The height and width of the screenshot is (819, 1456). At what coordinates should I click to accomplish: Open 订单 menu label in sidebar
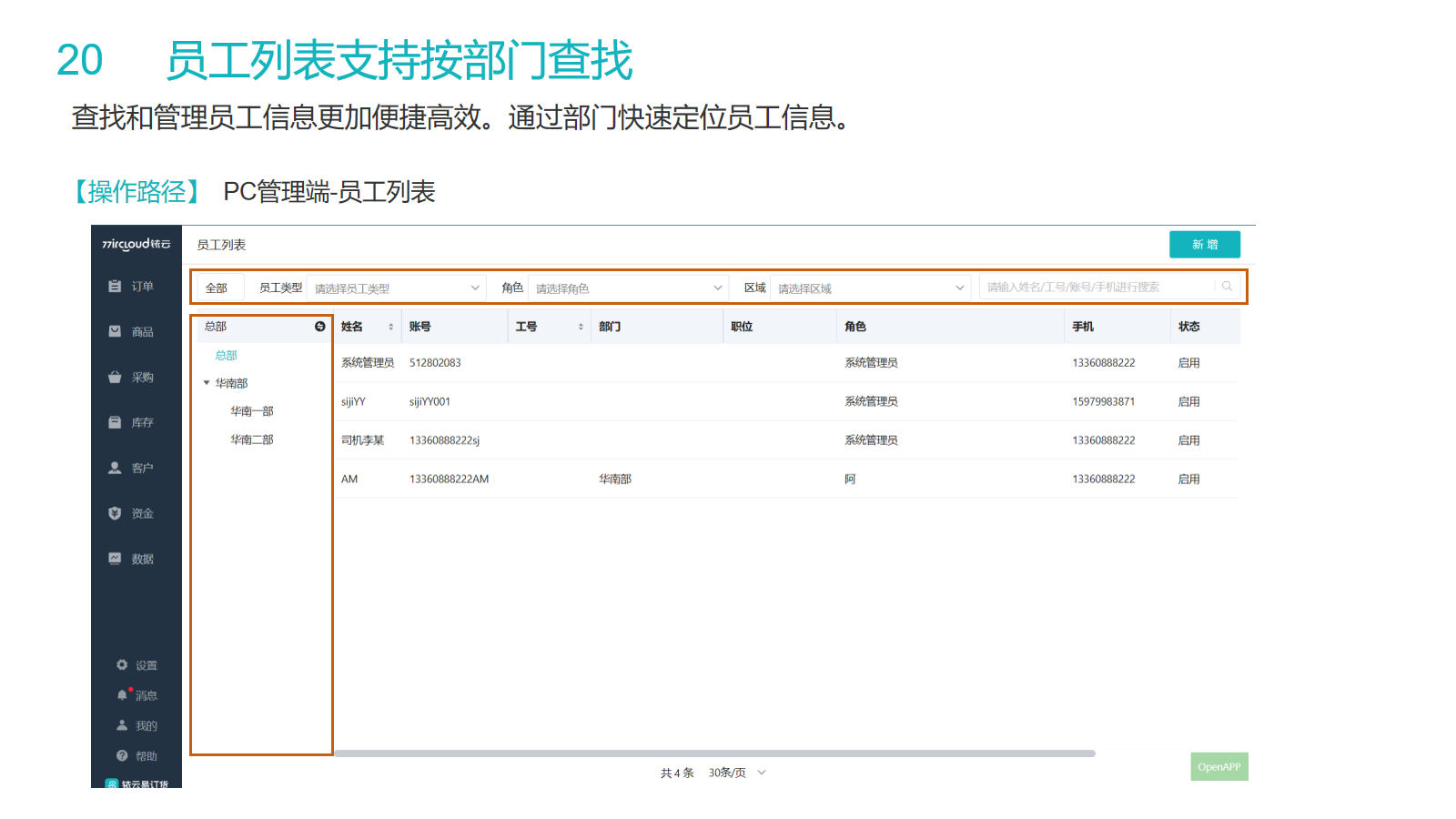[x=143, y=286]
